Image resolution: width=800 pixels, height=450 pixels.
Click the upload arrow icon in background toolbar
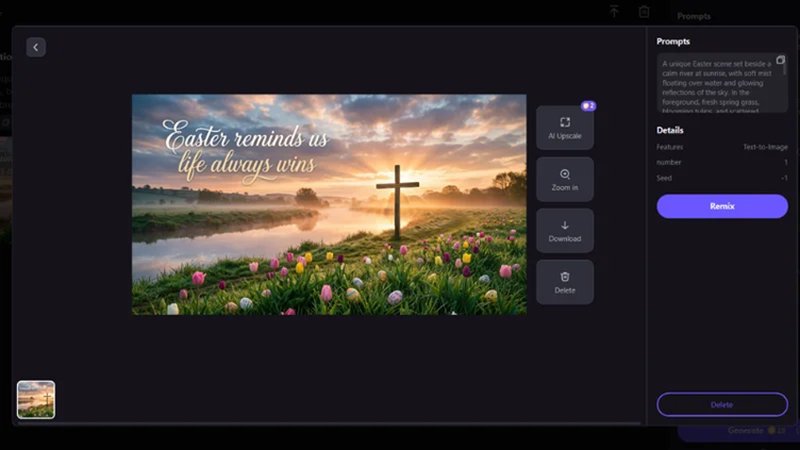pyautogui.click(x=614, y=11)
